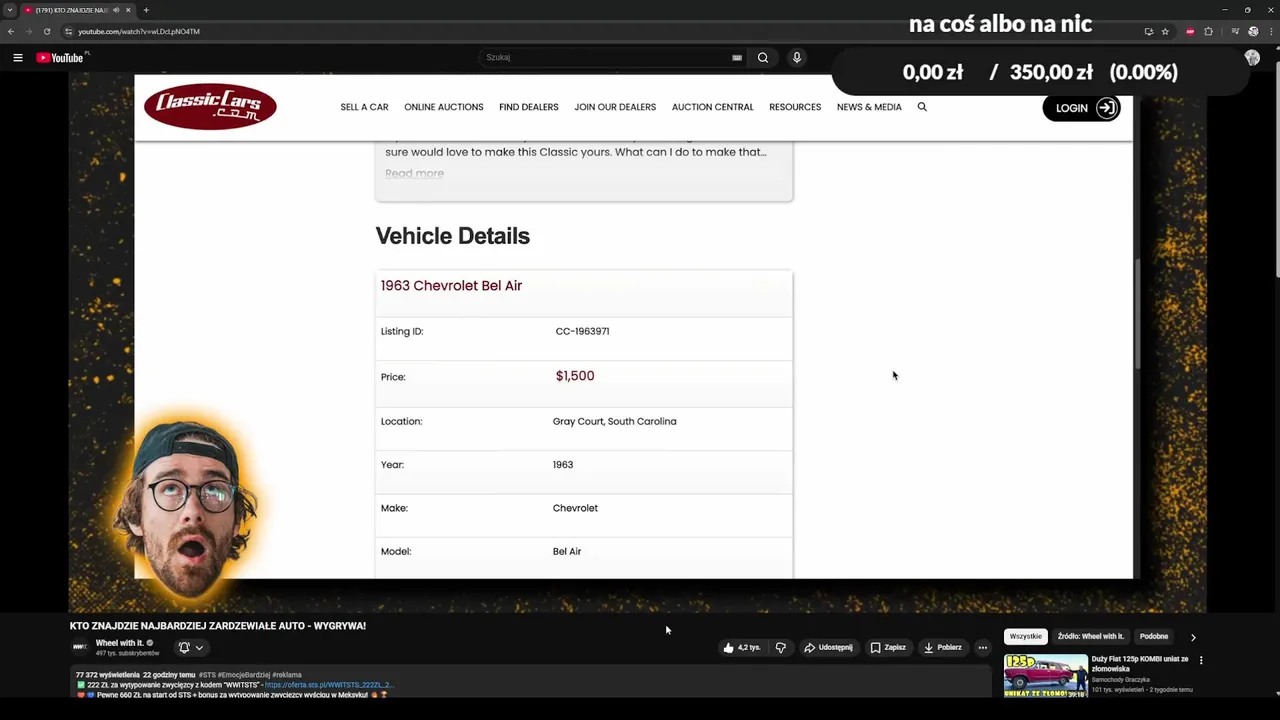Toggle the channel notification bell dropdown
Image resolution: width=1280 pixels, height=720 pixels.
[190, 648]
